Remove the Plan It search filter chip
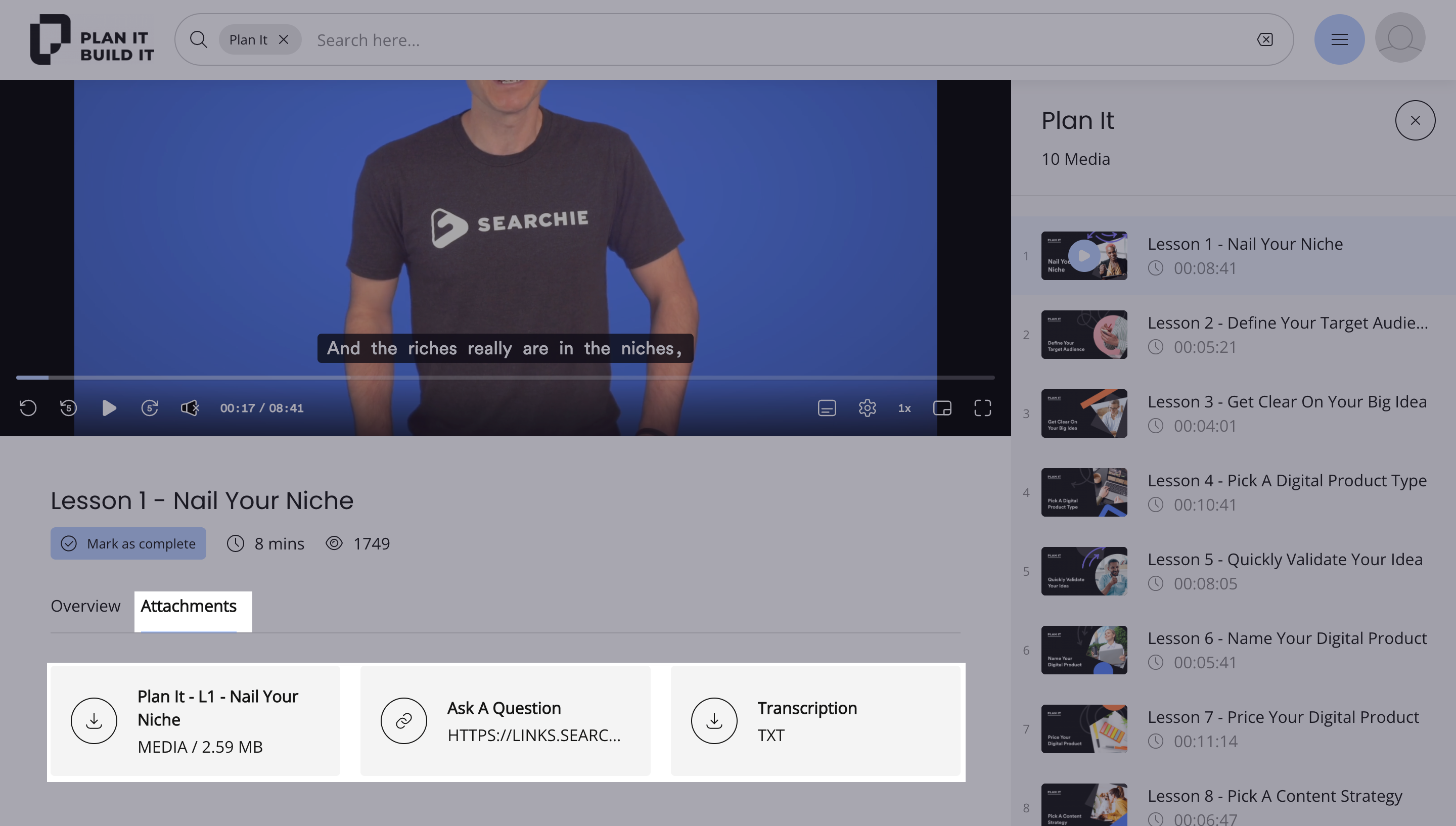The height and width of the screenshot is (826, 1456). coord(284,40)
